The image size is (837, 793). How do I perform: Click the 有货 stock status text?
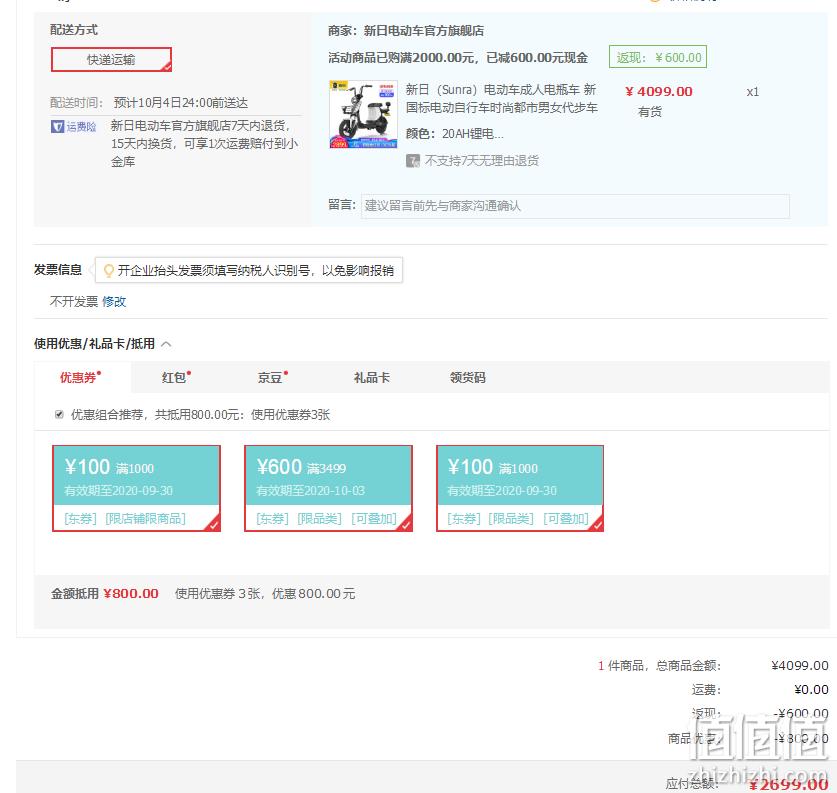(650, 112)
